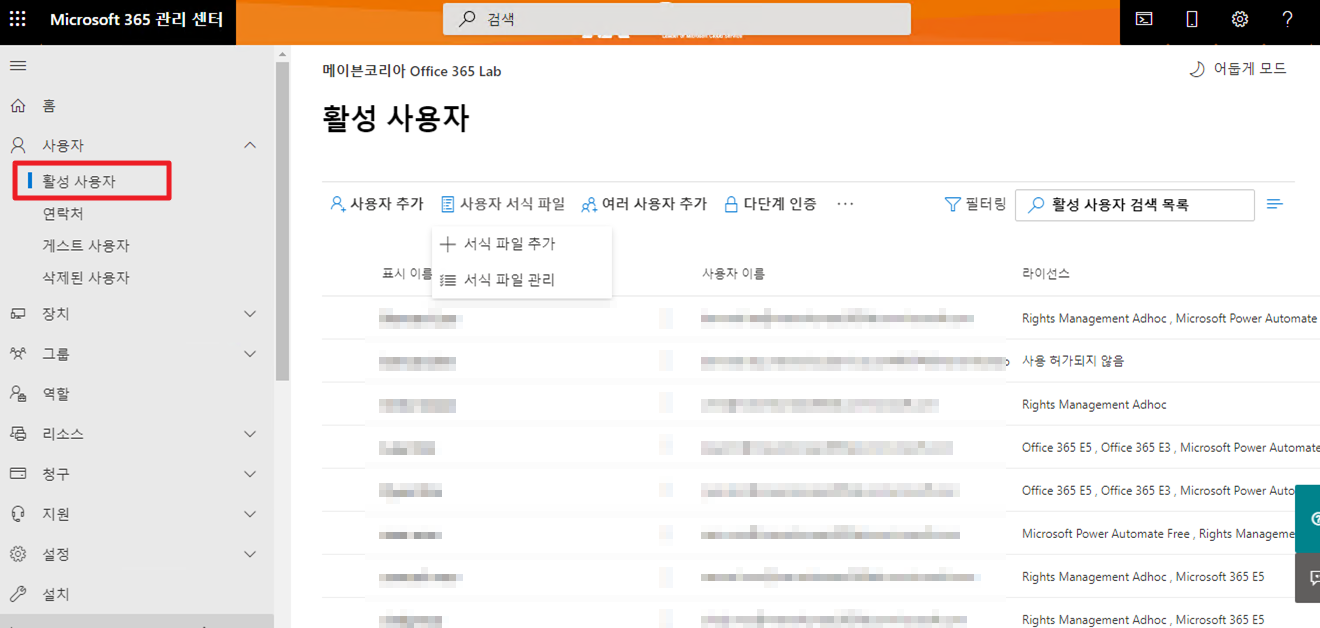Select 서식 파일 추가 from the dropdown menu

[521, 244]
